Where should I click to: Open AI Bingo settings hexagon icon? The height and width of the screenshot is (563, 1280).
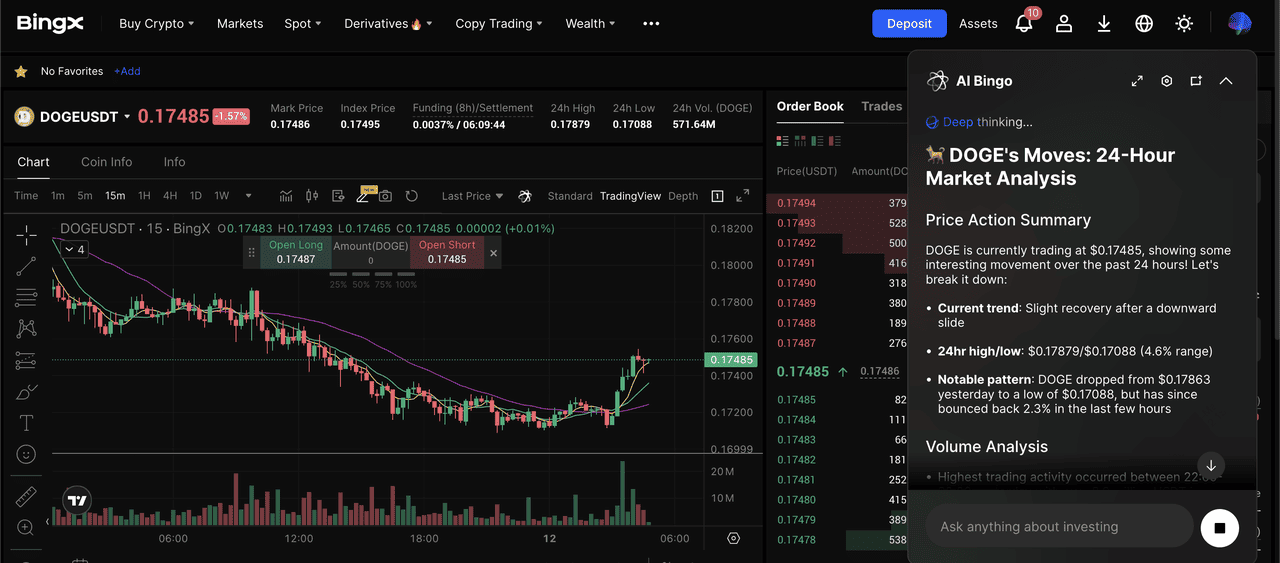tap(1166, 81)
